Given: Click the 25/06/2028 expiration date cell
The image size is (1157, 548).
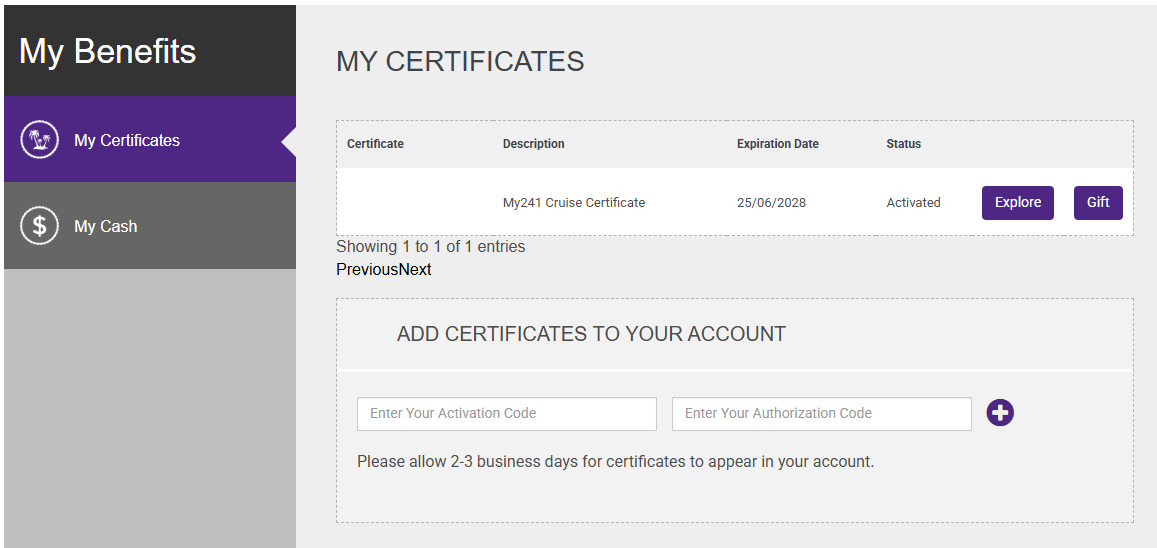Looking at the screenshot, I should click(771, 203).
